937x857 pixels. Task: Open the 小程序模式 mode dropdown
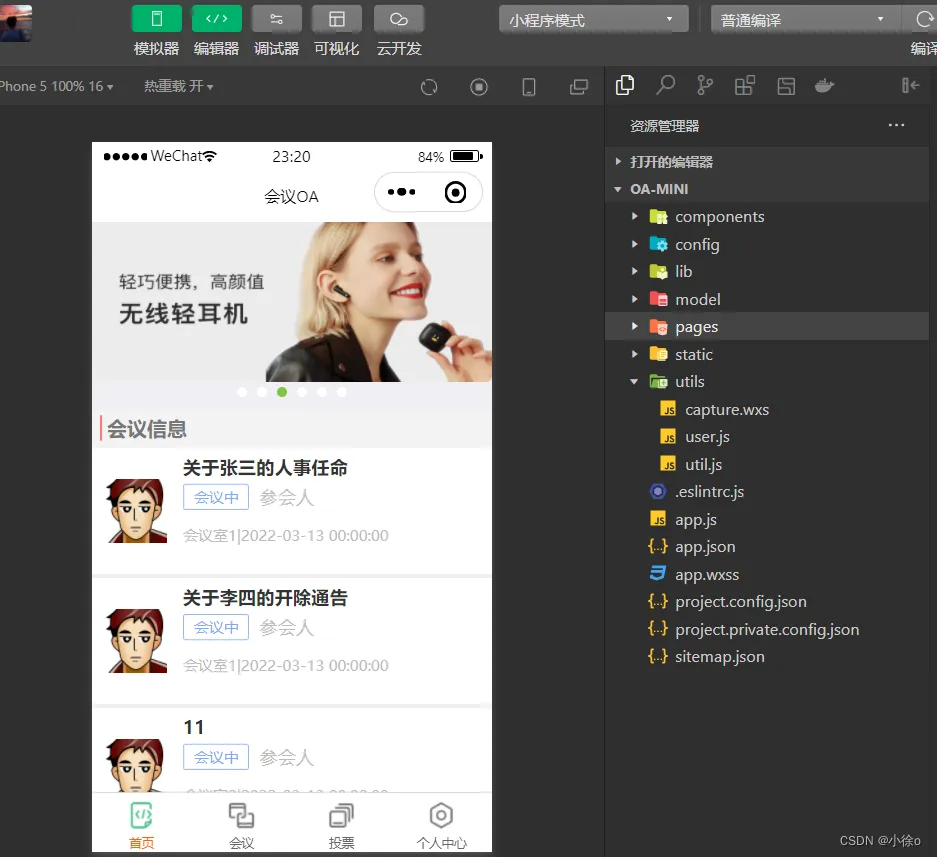[x=593, y=20]
